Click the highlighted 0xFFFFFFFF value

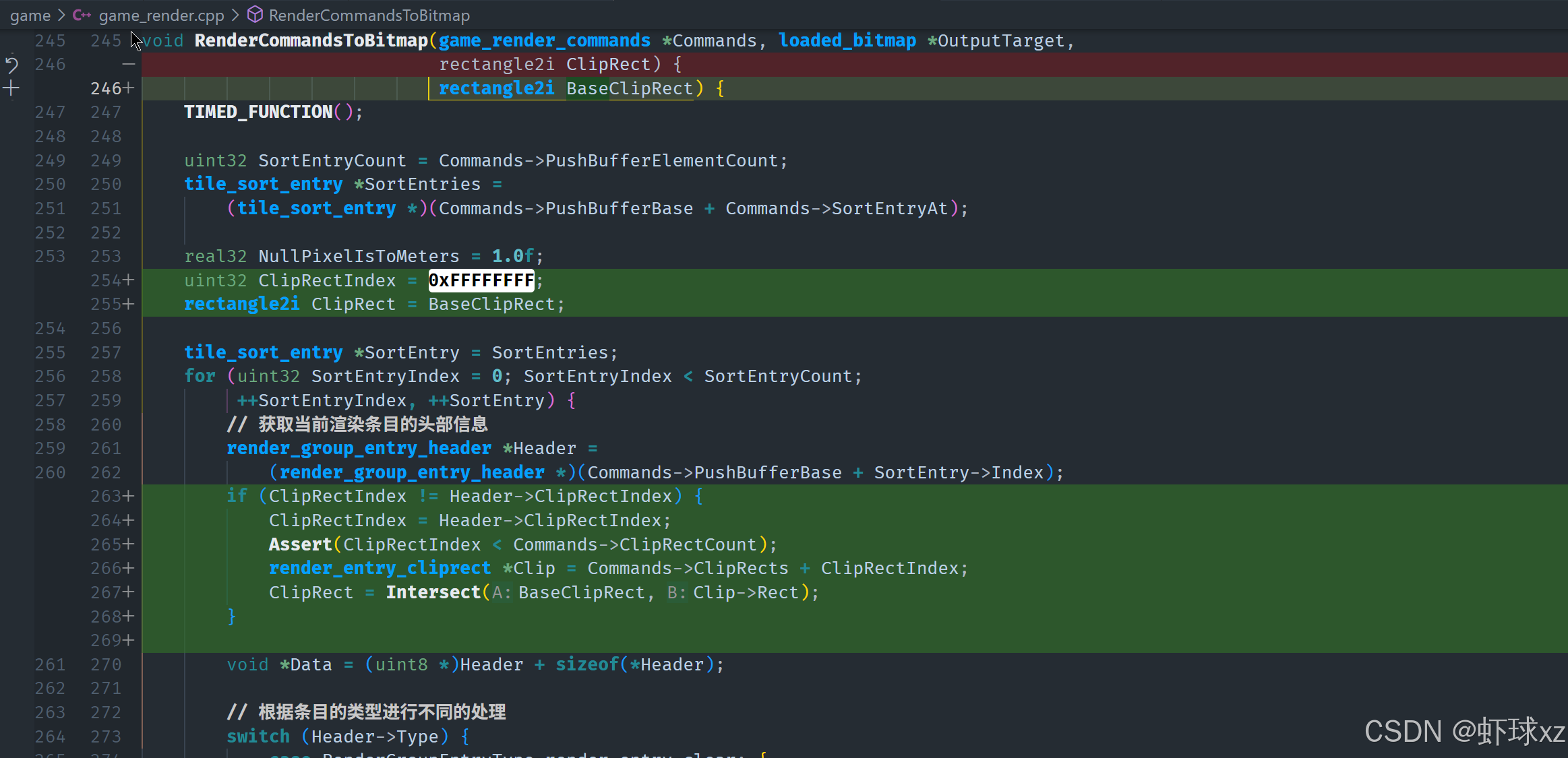point(481,280)
